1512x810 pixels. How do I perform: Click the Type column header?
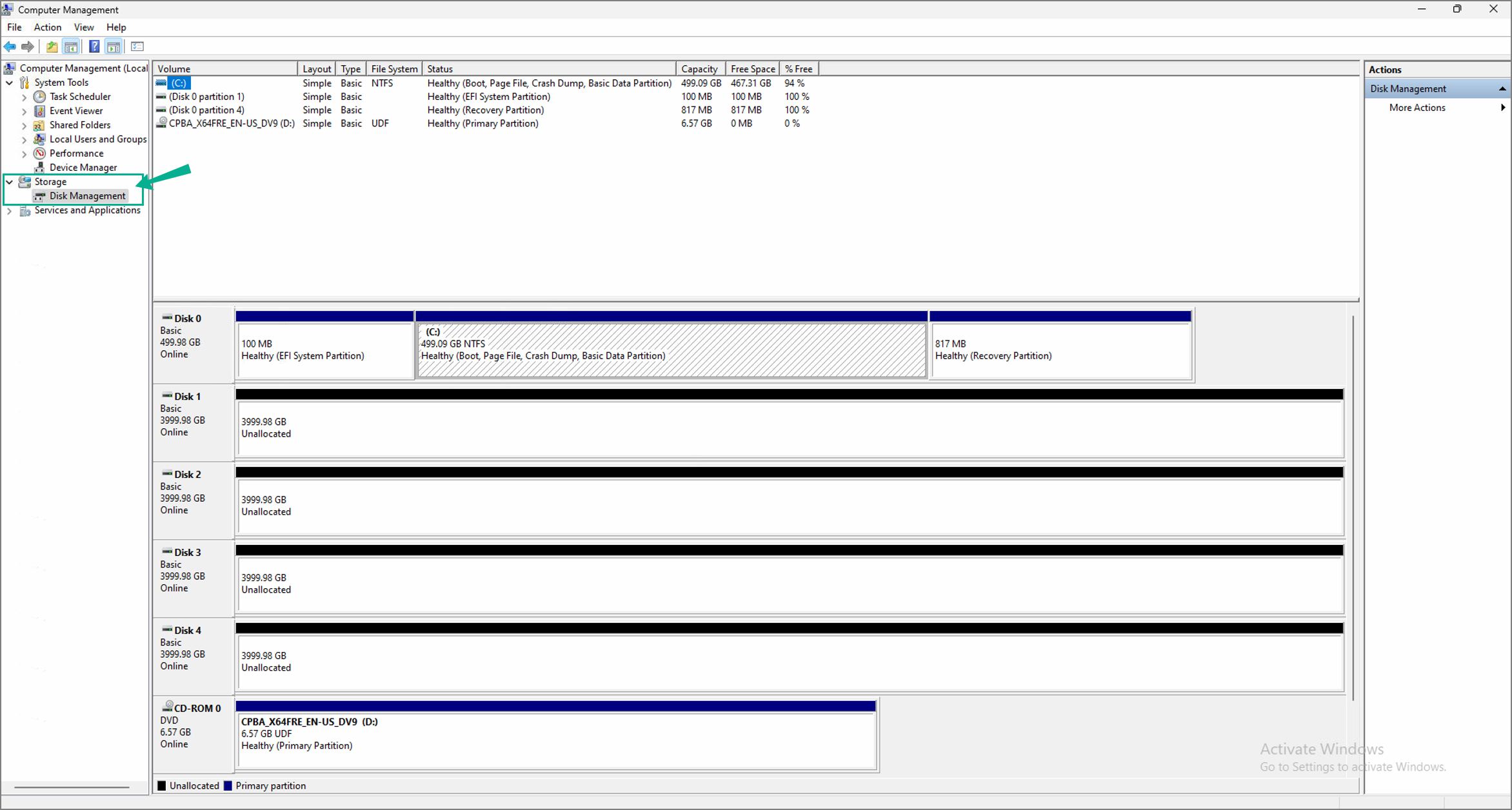point(351,69)
